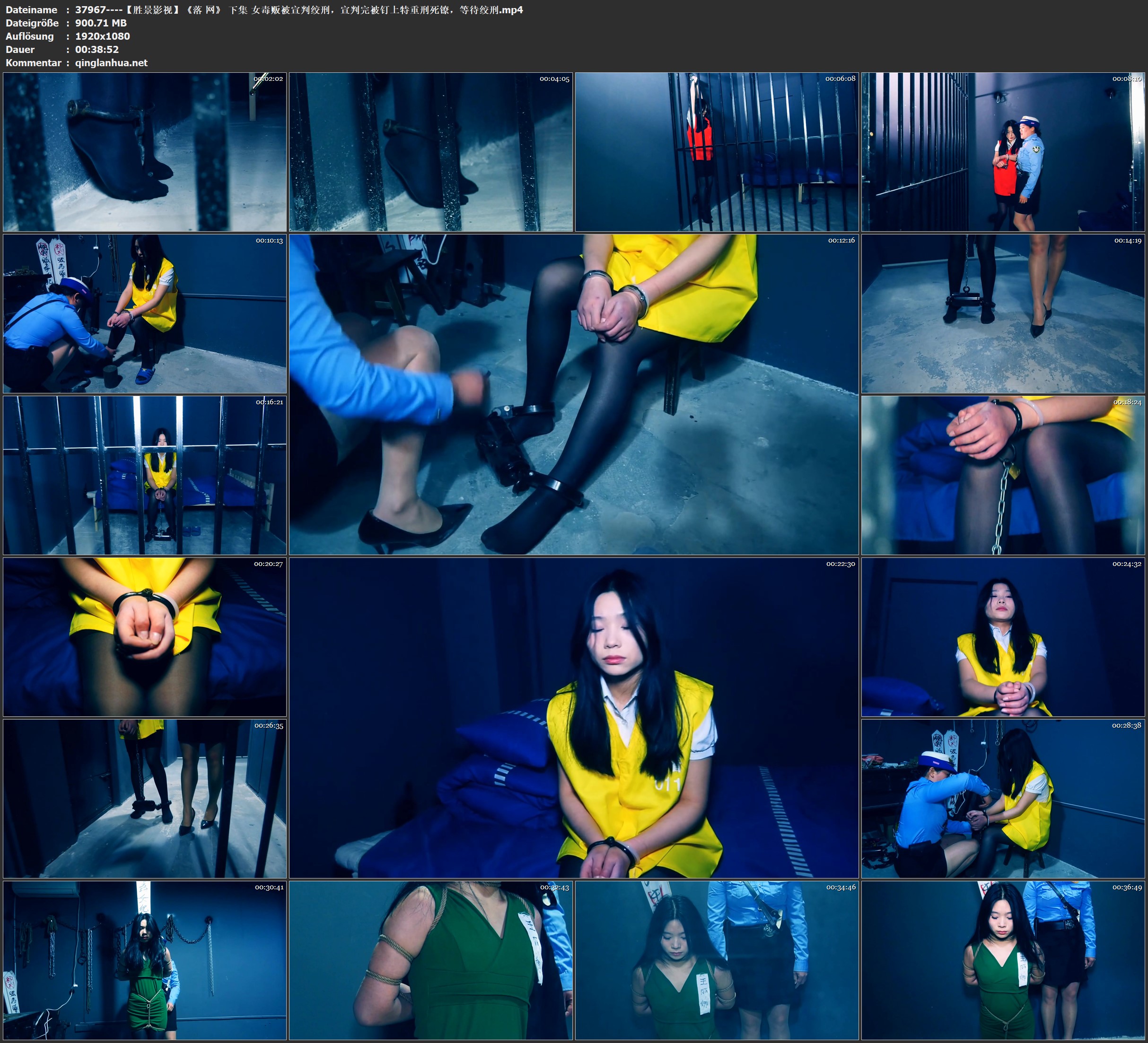Viewport: 1148px width, 1043px height.
Task: Open the large thumbnail at 00:12:16
Action: 573,394
